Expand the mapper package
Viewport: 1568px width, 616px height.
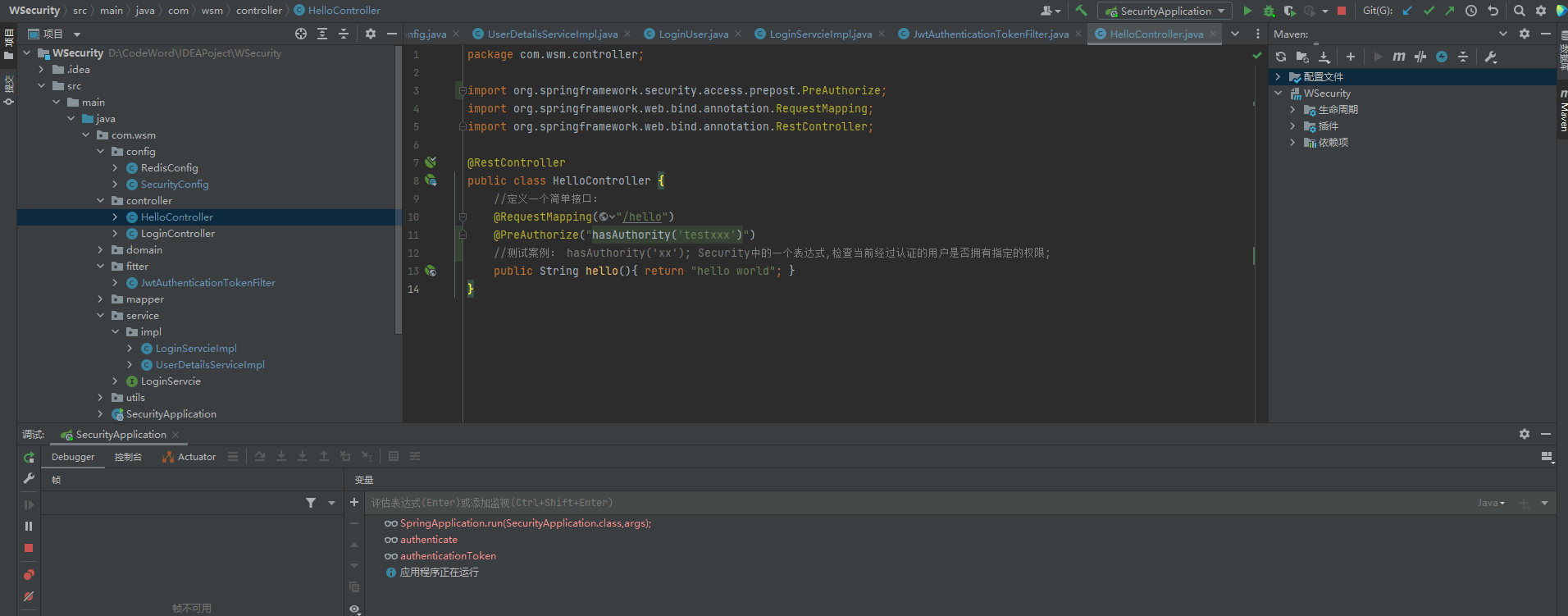tap(101, 299)
